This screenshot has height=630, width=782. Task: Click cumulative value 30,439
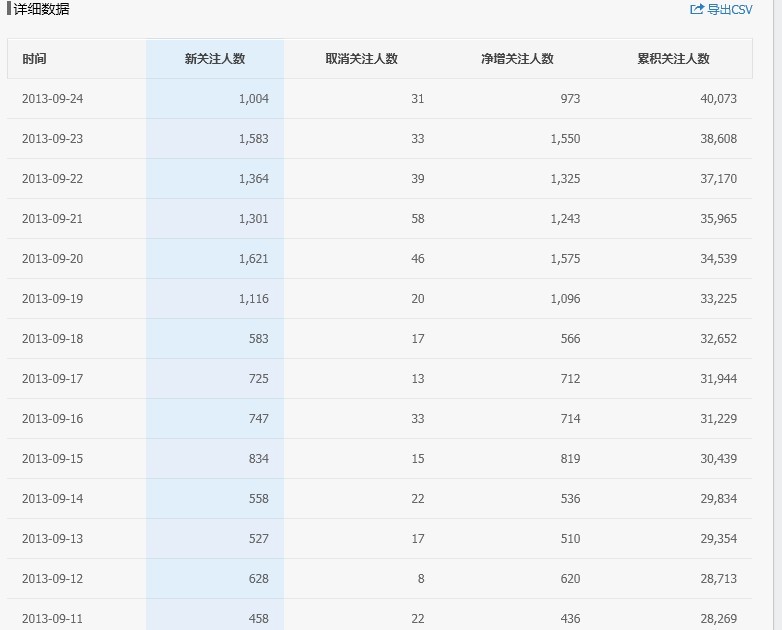(718, 459)
